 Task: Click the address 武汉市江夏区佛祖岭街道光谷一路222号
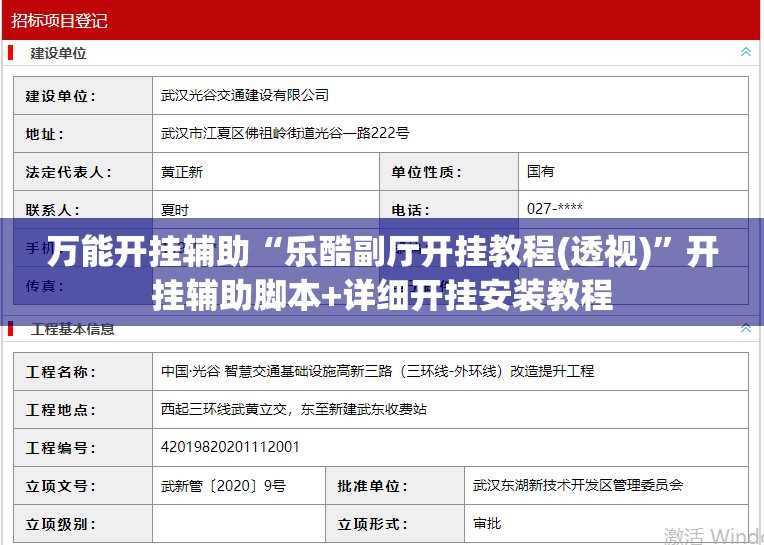(x=285, y=133)
